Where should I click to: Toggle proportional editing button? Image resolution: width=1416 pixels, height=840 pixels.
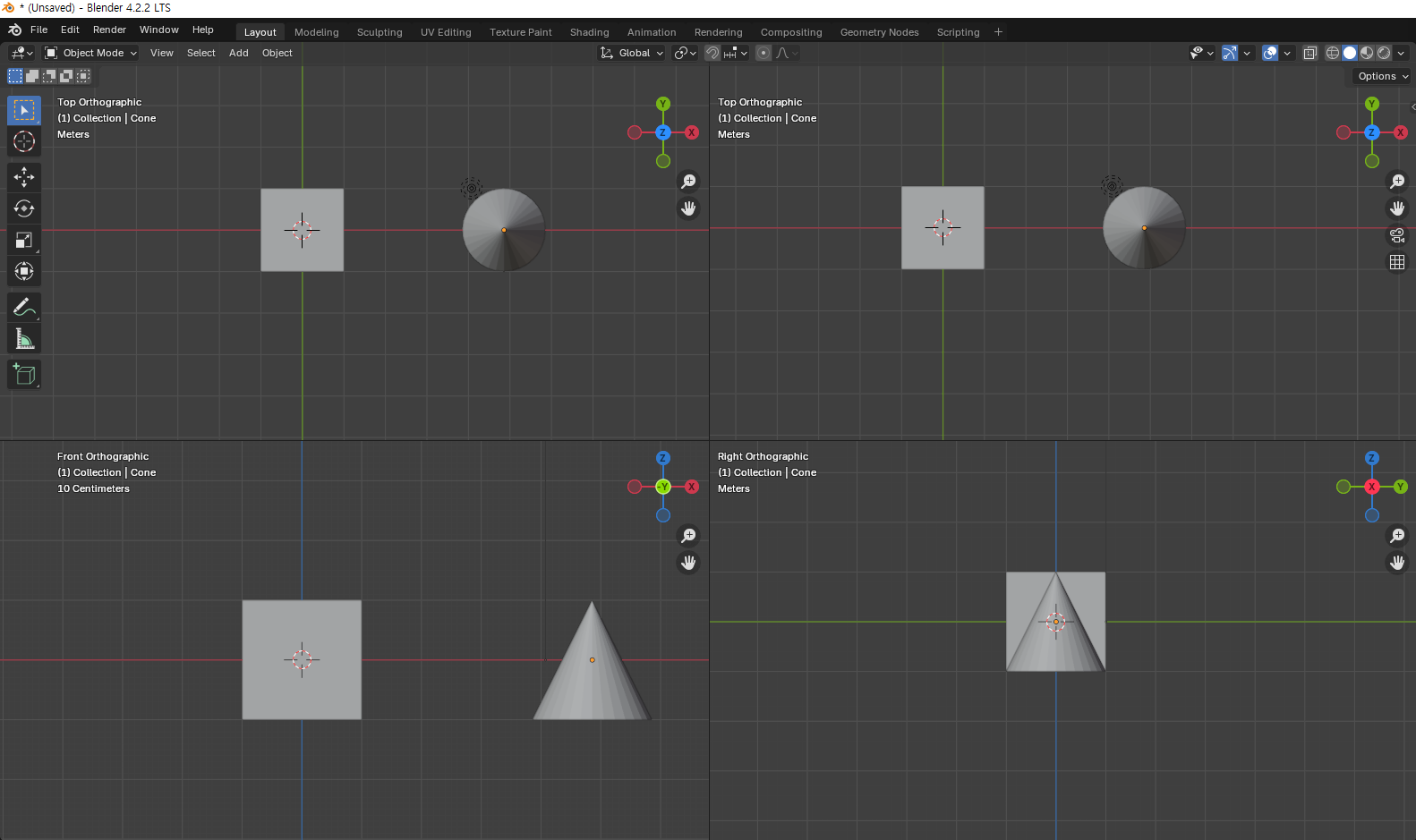[x=763, y=53]
